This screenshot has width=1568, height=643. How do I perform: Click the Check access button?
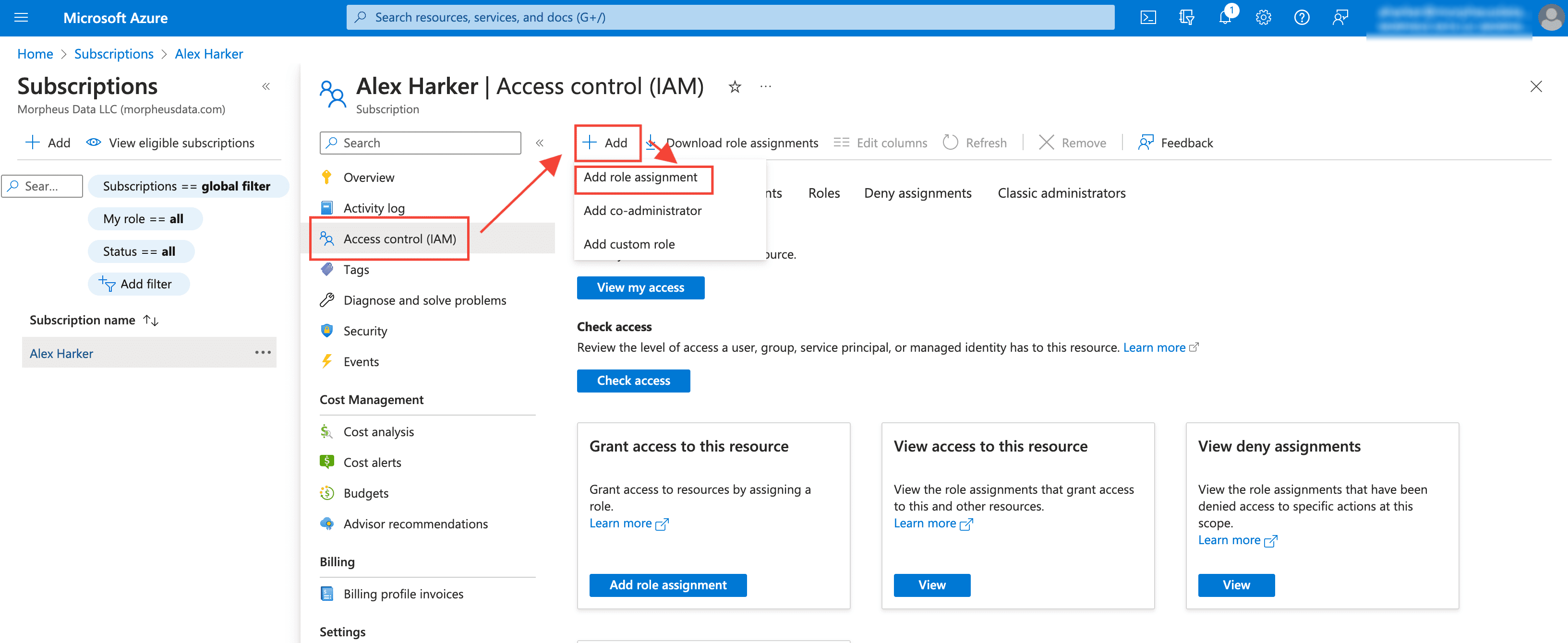click(633, 381)
